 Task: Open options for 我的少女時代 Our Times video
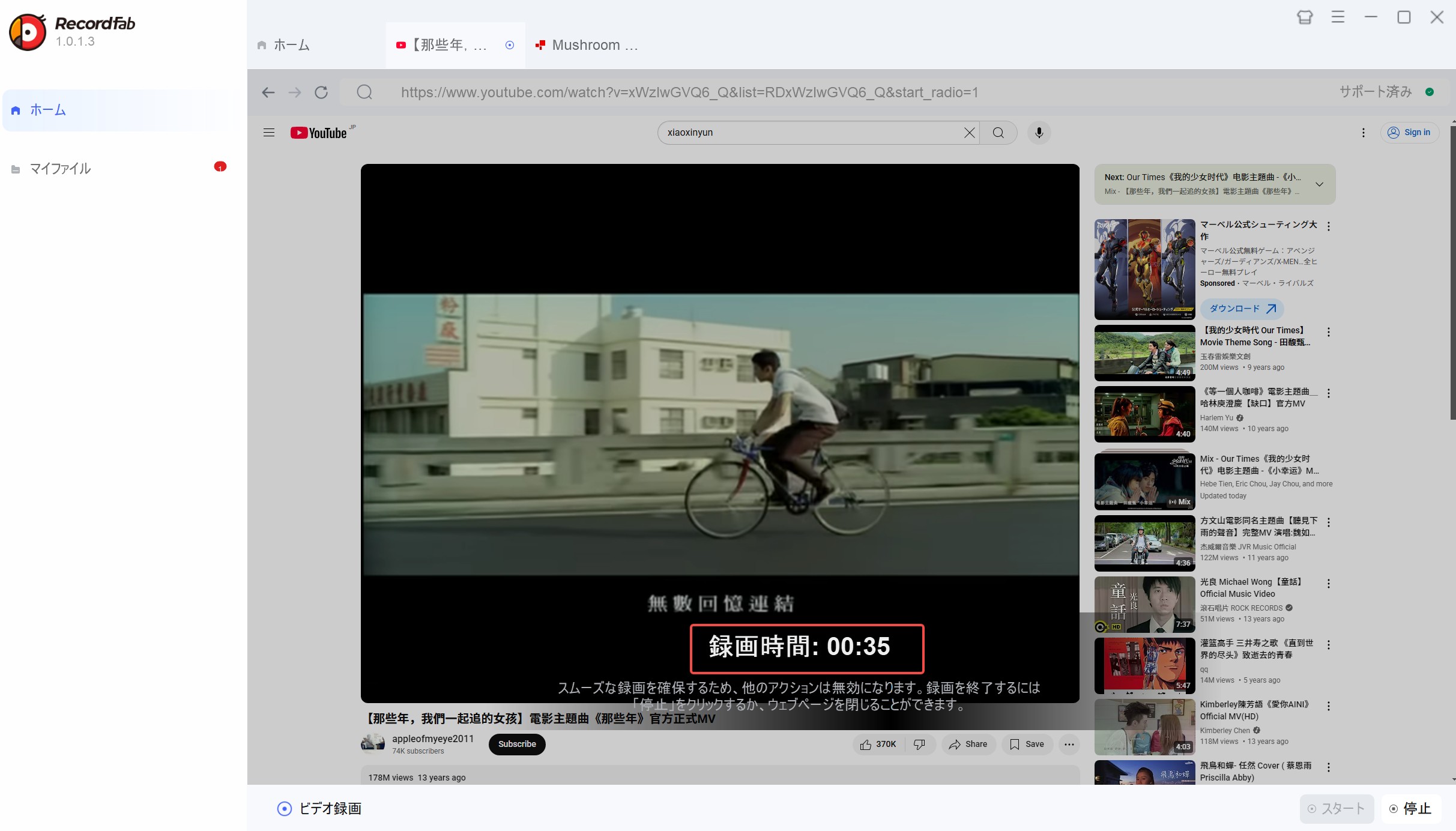[1329, 332]
